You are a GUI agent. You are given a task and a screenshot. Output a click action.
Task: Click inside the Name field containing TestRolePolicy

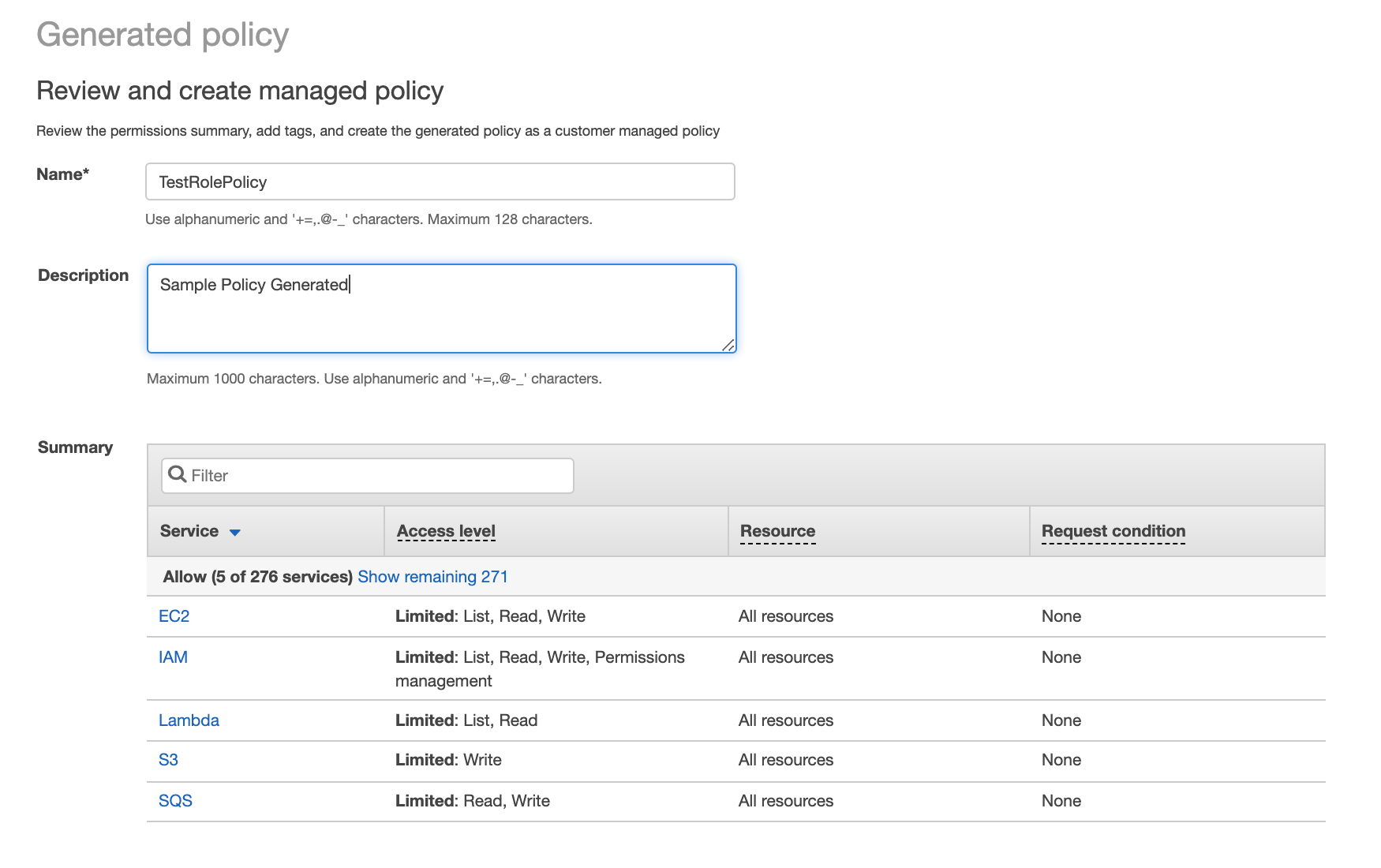(440, 181)
